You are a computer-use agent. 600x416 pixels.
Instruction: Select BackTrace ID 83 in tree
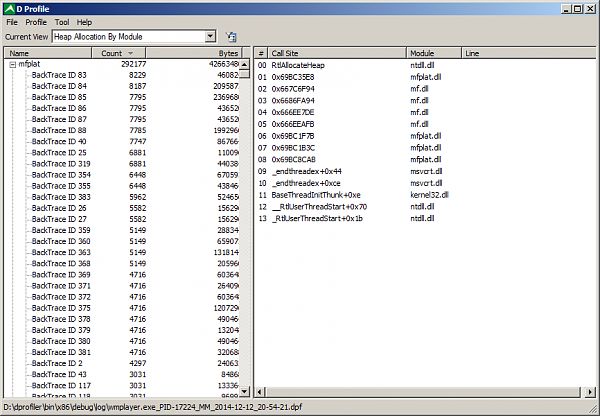click(59, 75)
